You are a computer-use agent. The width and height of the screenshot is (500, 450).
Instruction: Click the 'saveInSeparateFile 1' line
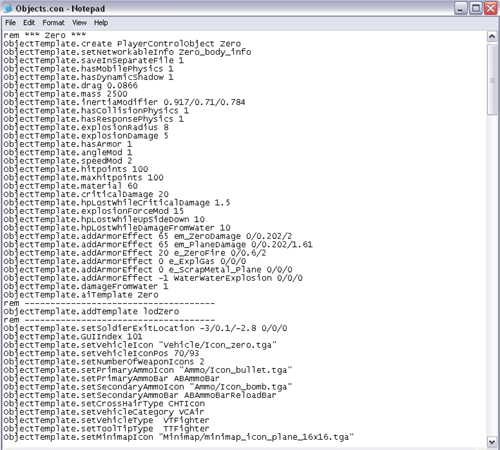click(94, 60)
